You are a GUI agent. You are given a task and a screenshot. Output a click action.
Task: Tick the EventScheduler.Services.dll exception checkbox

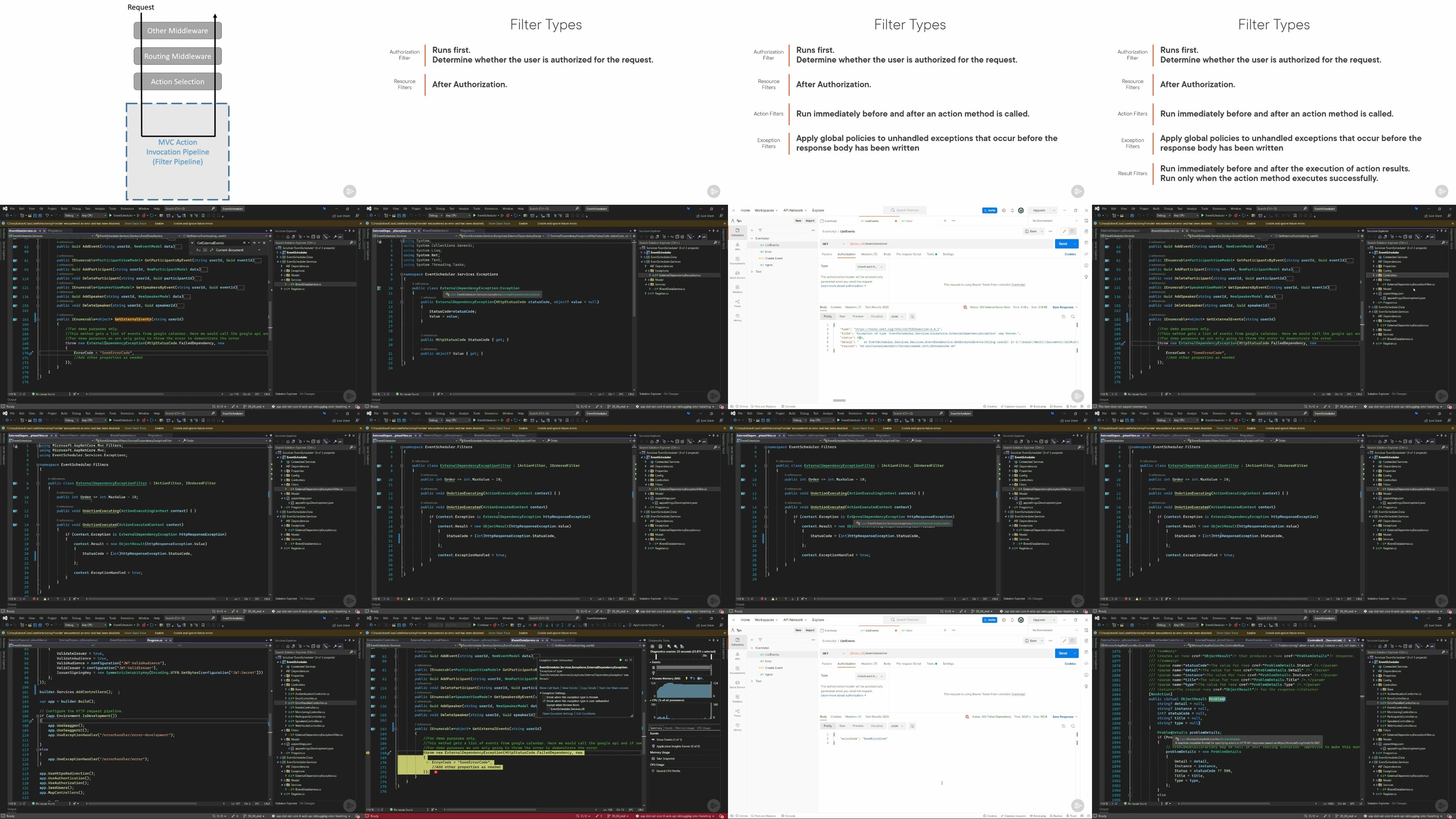549,709
